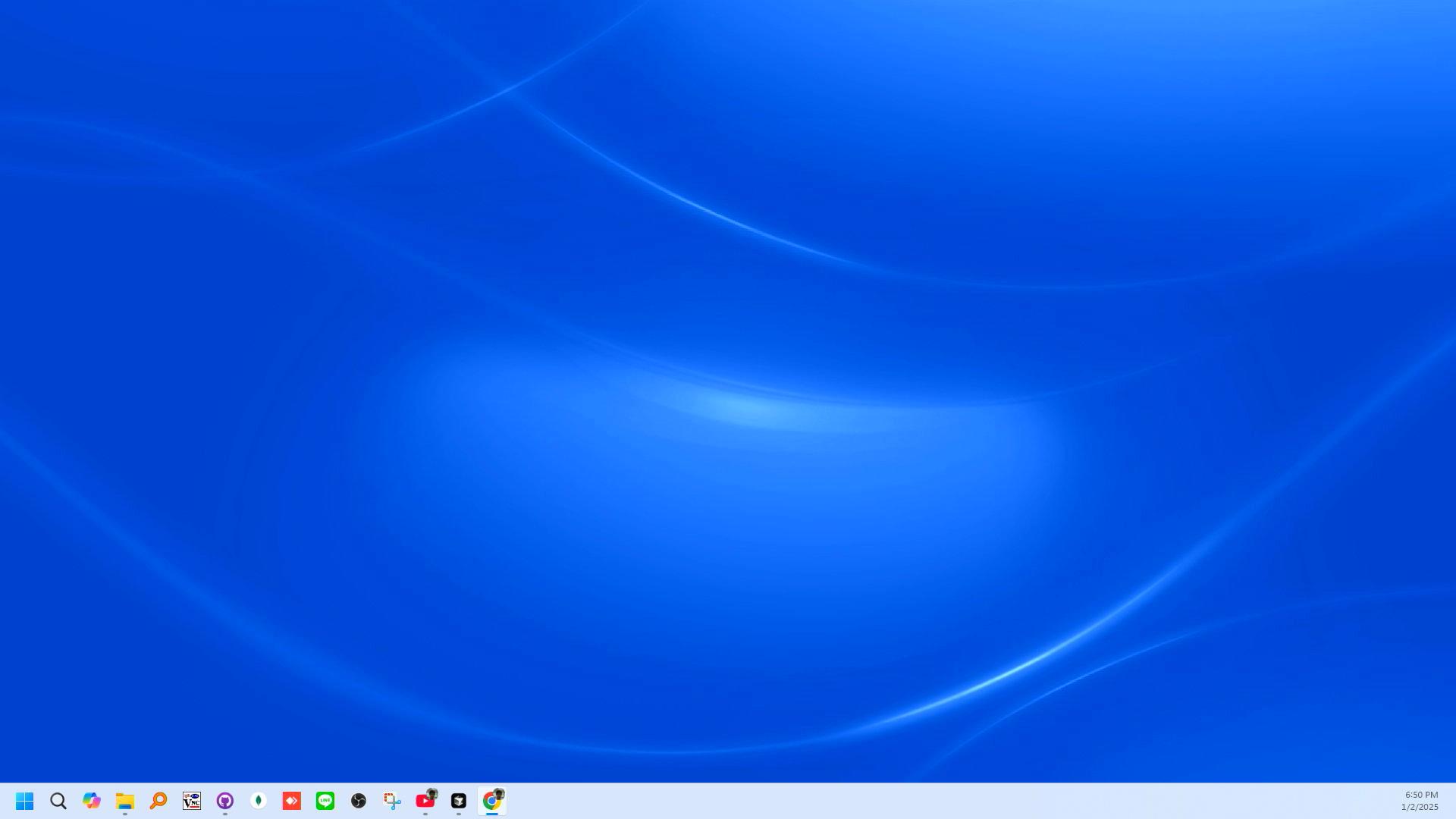1456x819 pixels.
Task: Launch Microsoft Copilot from the taskbar
Action: tap(92, 801)
